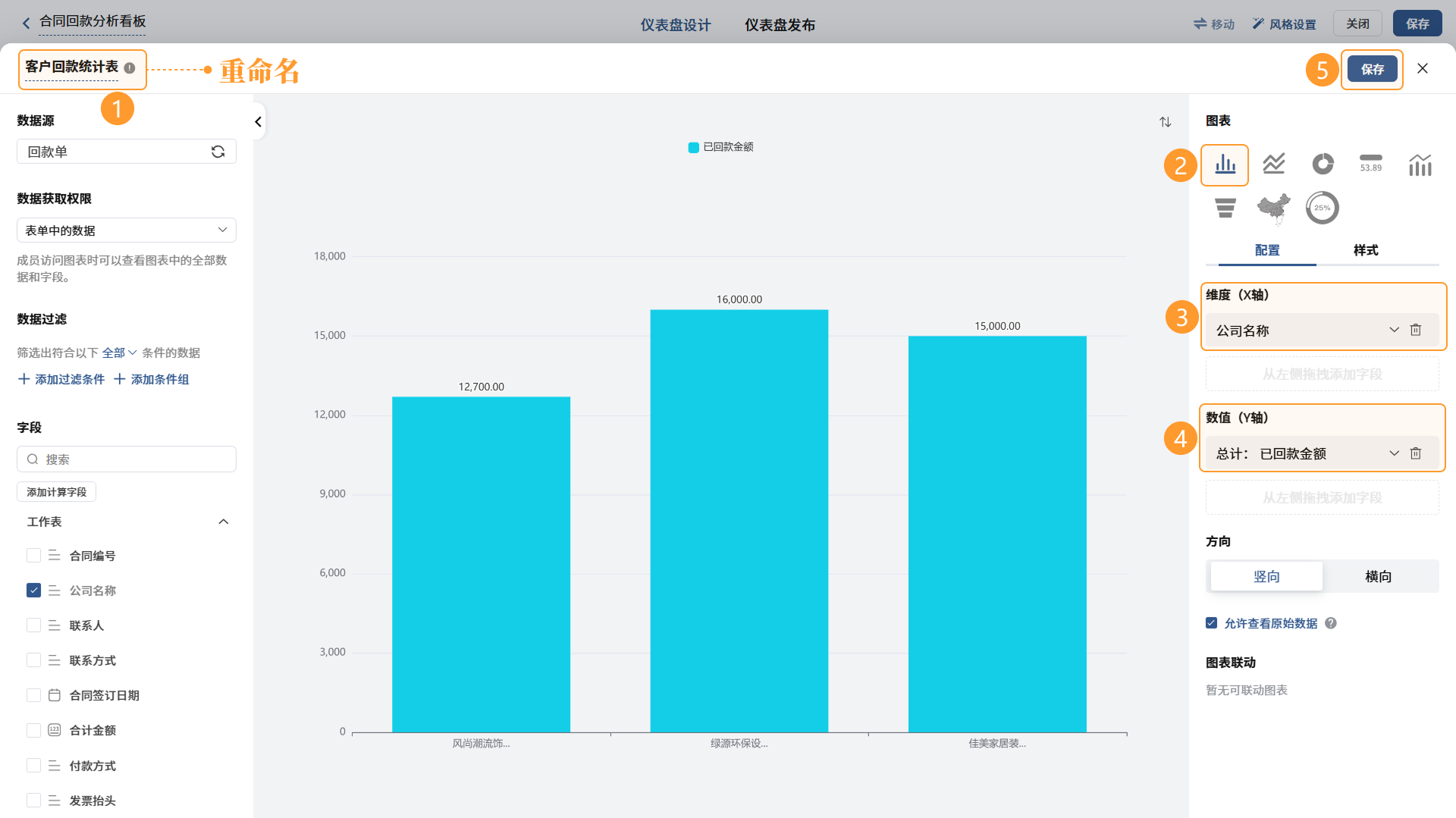Screen dimensions: 1456x818
Task: Click the X-axis 从左侧拖拽添加字段 drop zone
Action: pos(1322,374)
